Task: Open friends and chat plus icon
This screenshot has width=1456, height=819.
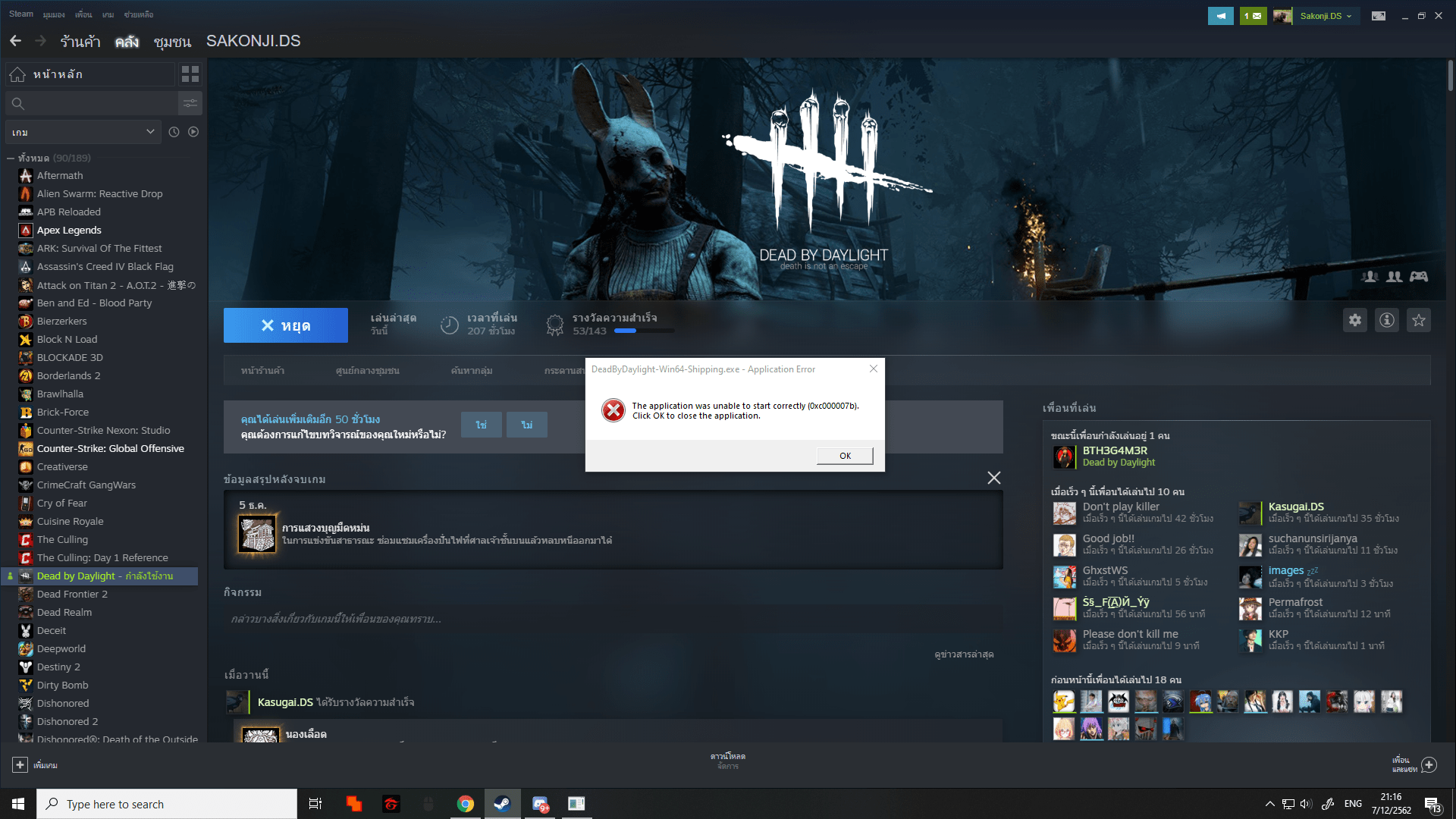Action: tap(1429, 765)
